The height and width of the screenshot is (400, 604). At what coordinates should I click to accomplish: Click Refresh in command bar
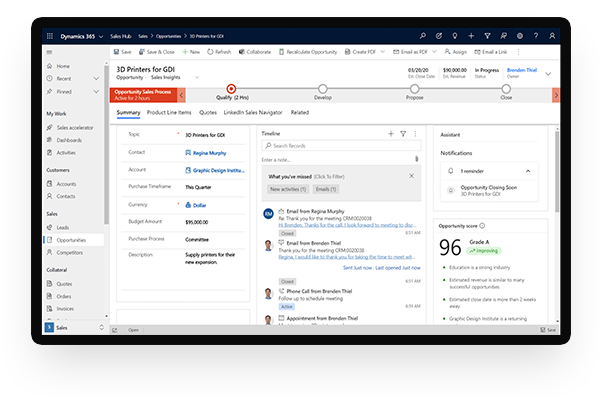click(x=219, y=52)
